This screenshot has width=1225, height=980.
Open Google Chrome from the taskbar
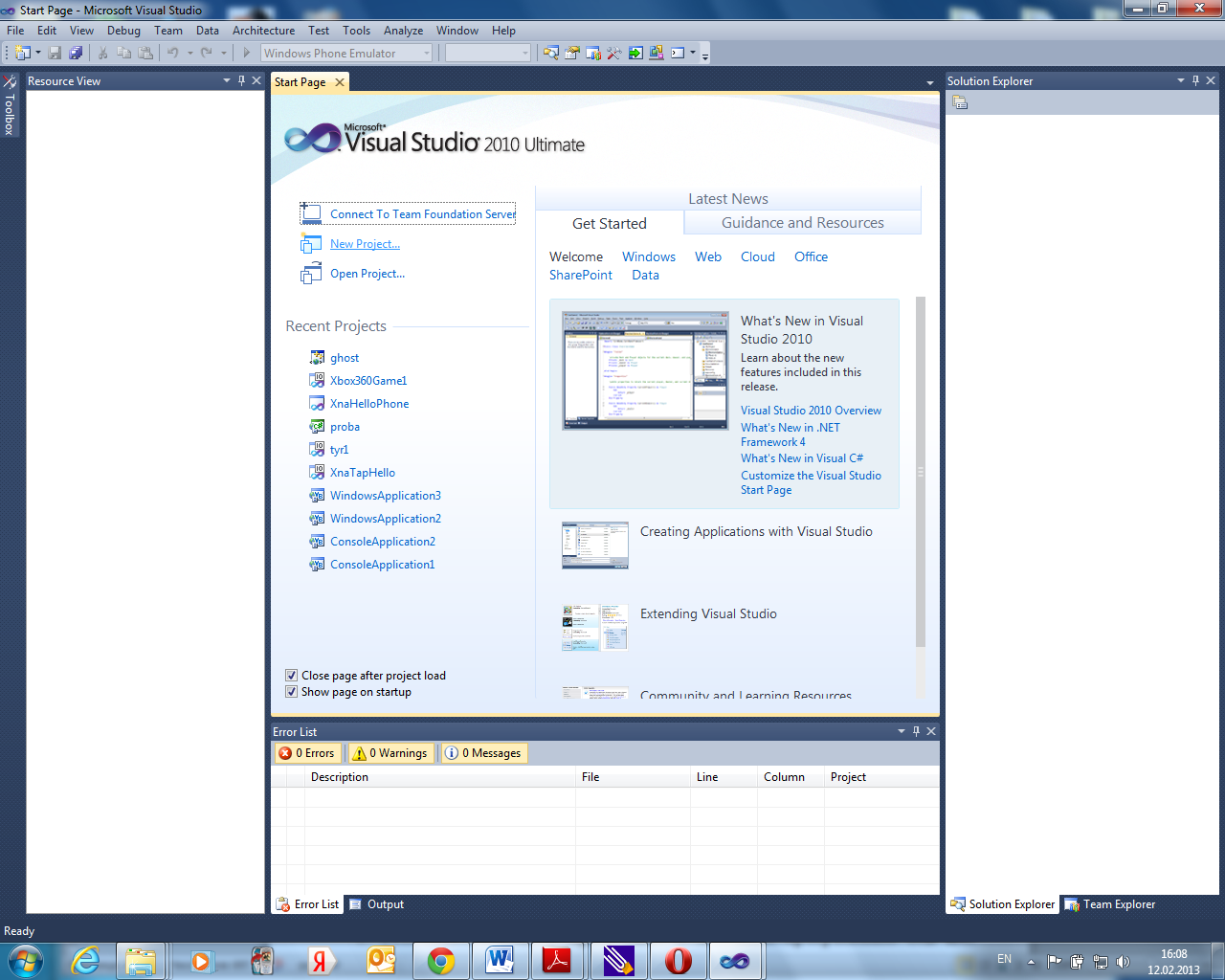(441, 961)
